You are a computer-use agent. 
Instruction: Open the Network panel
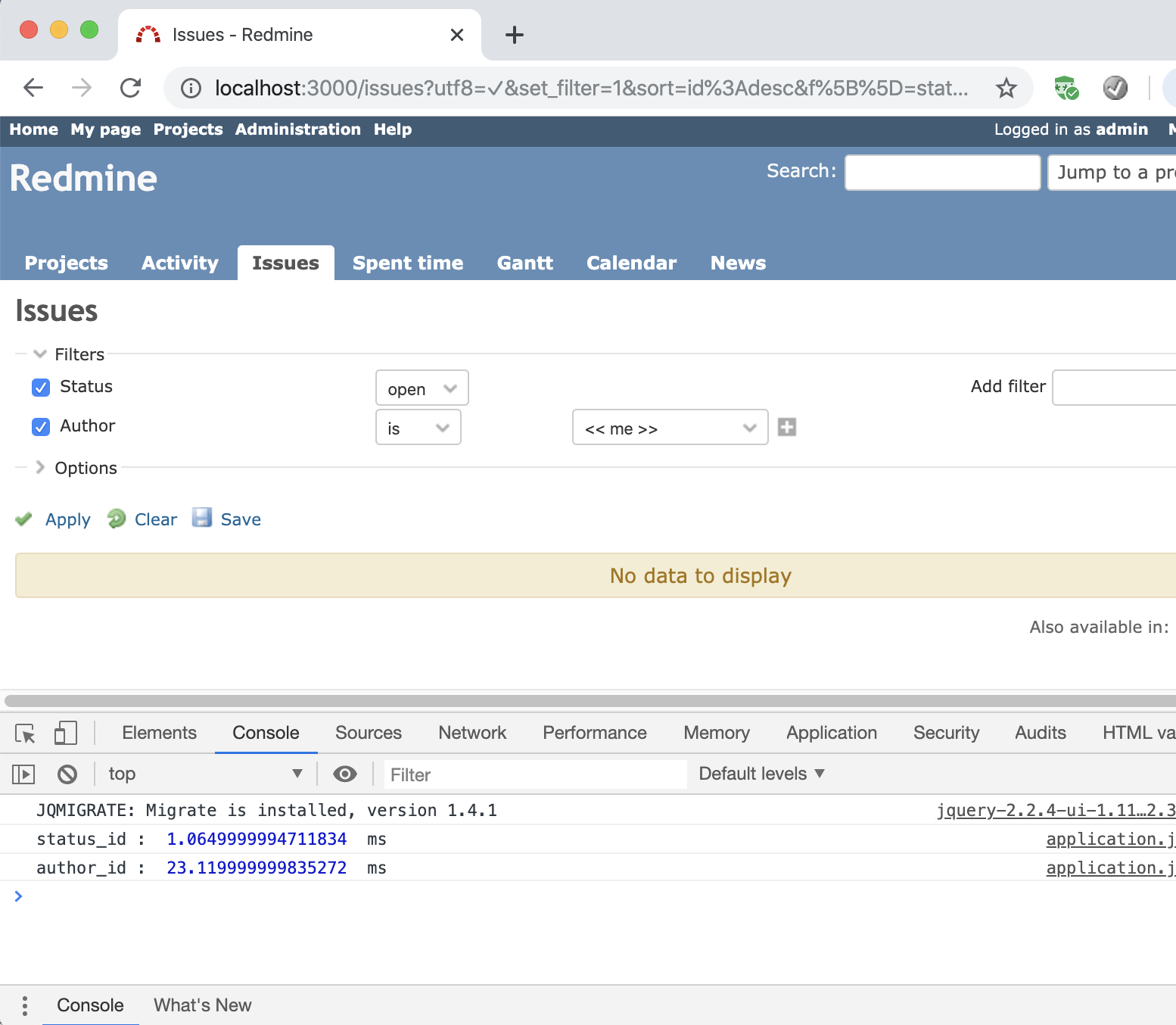(473, 733)
